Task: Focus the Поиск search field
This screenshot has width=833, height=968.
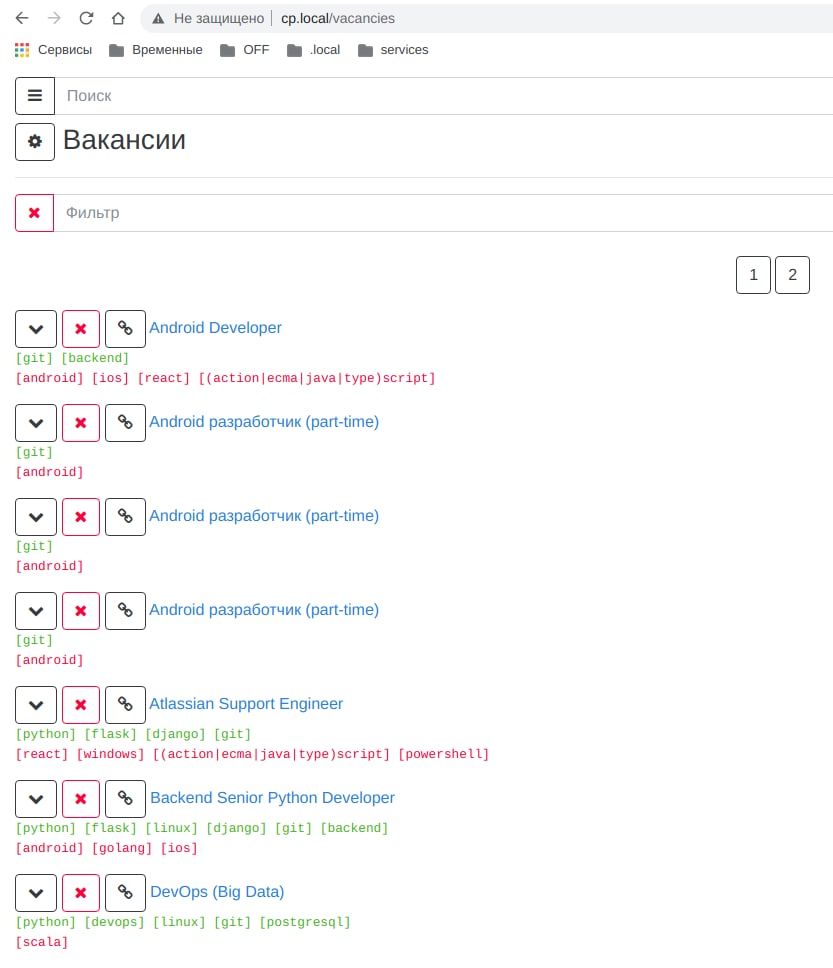Action: coord(443,96)
